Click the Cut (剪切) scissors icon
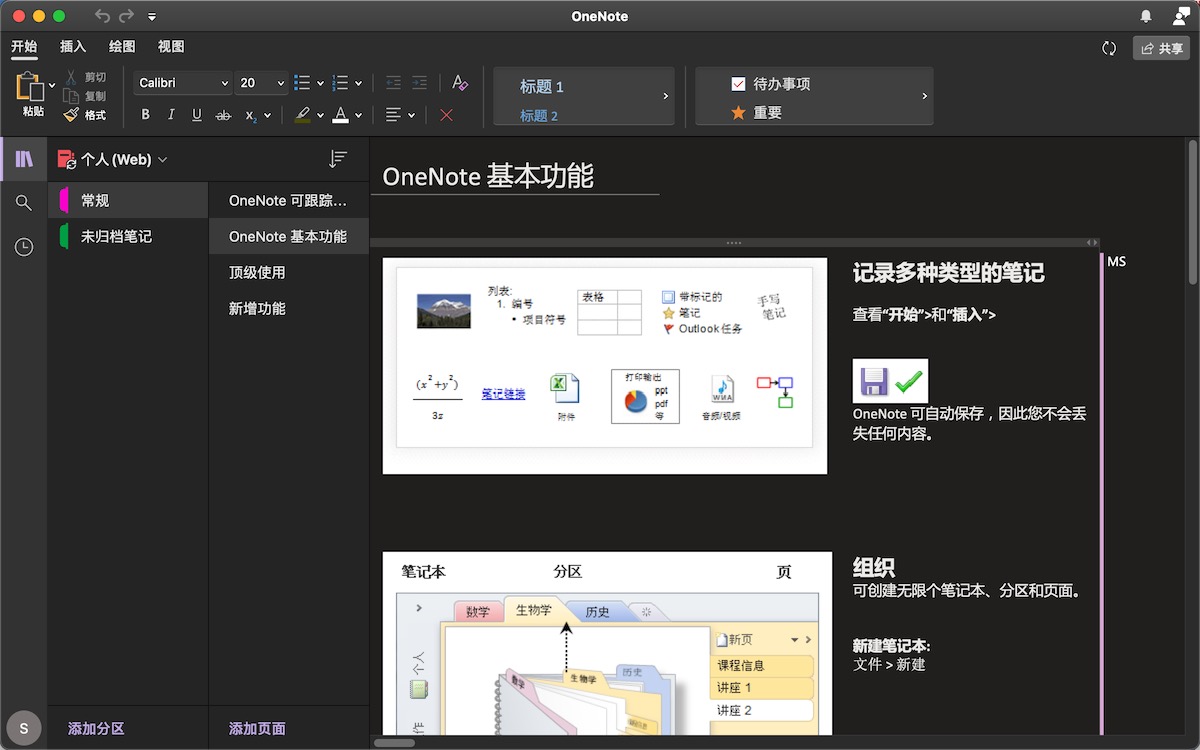 pyautogui.click(x=72, y=77)
